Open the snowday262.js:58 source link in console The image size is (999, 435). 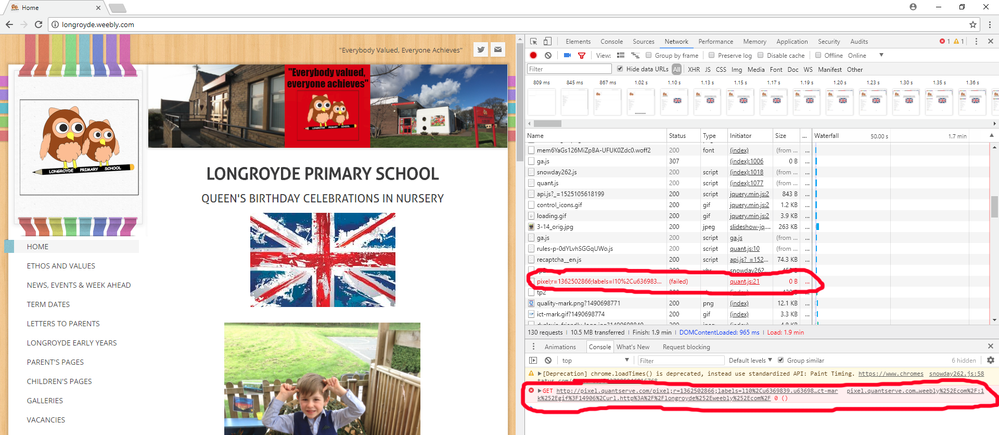[956, 373]
